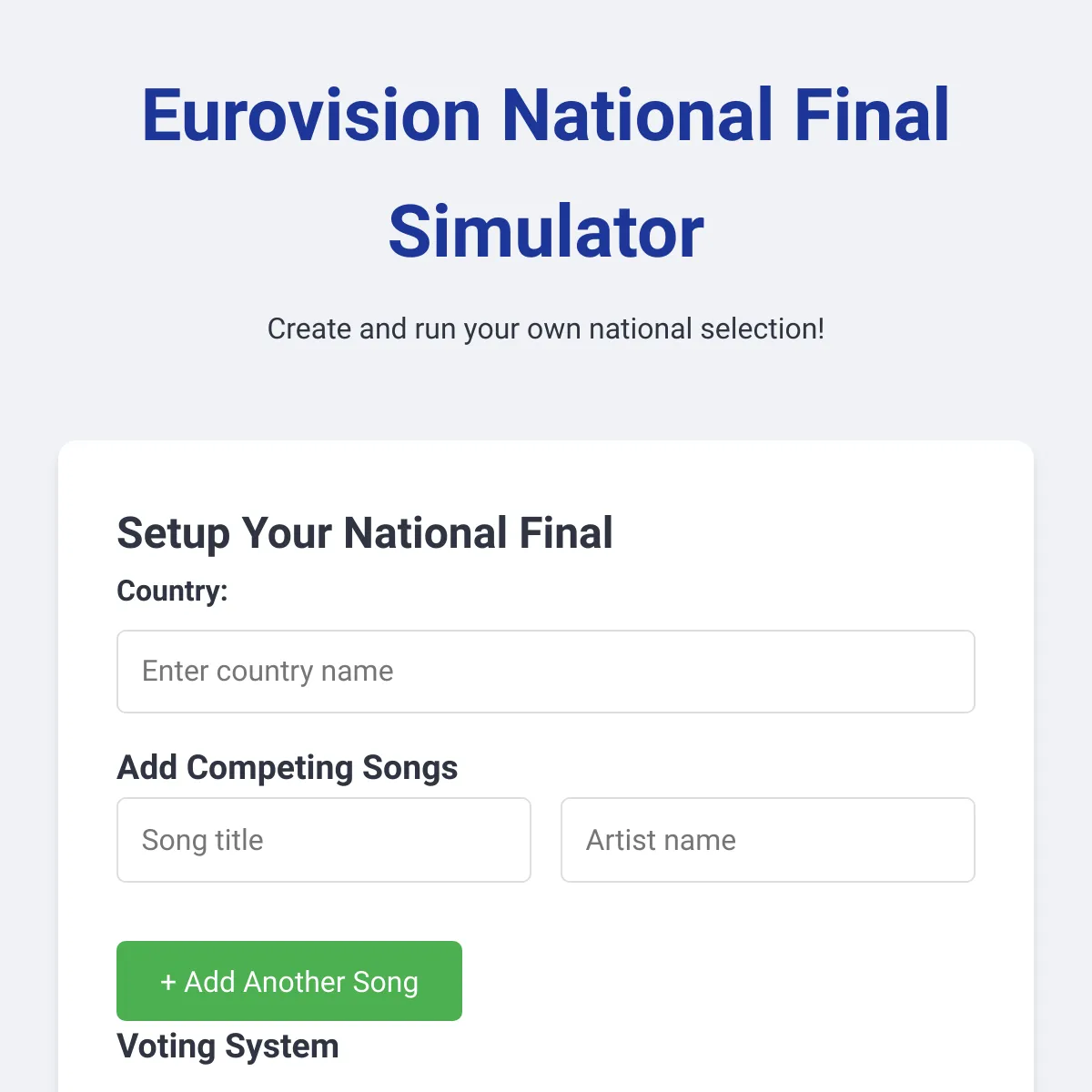The height and width of the screenshot is (1092, 1092).
Task: Click the word "Simulator" in the page title
Action: [x=546, y=232]
